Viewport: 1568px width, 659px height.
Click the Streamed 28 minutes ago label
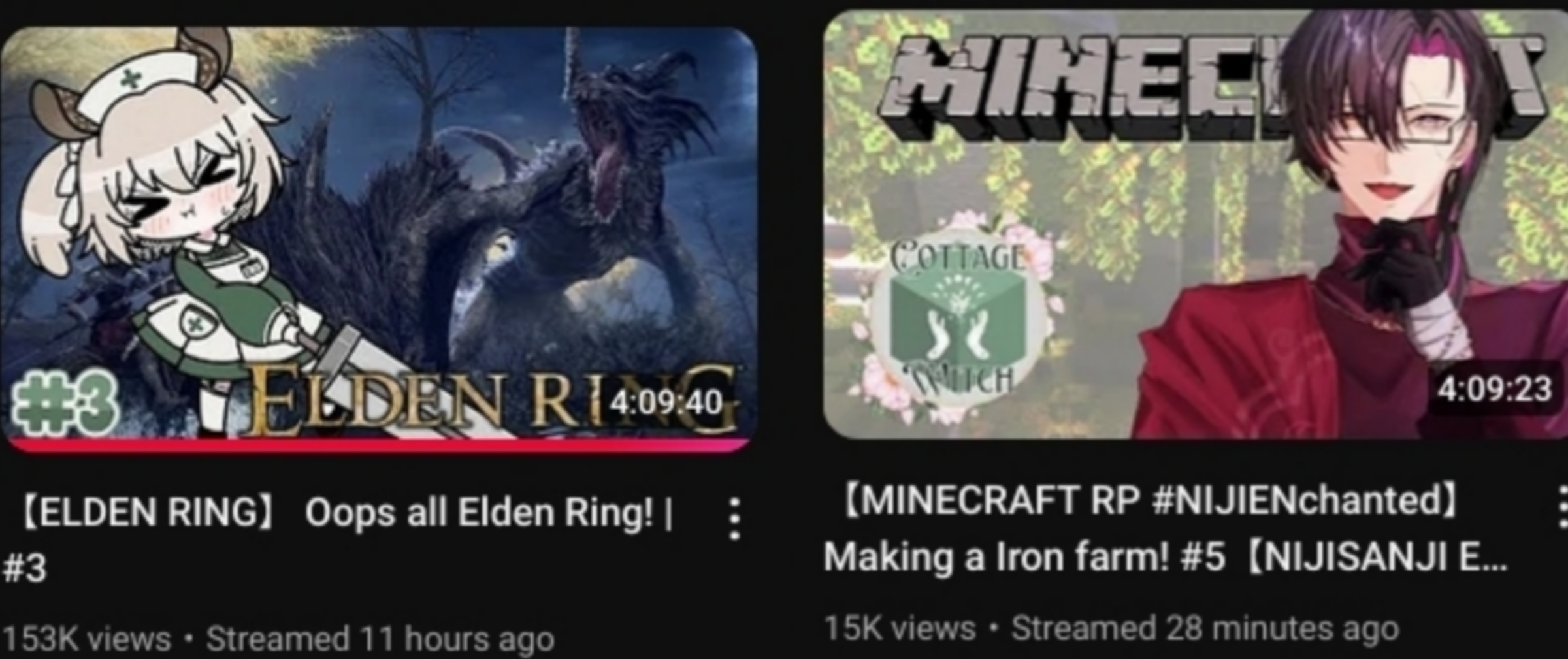point(1205,628)
